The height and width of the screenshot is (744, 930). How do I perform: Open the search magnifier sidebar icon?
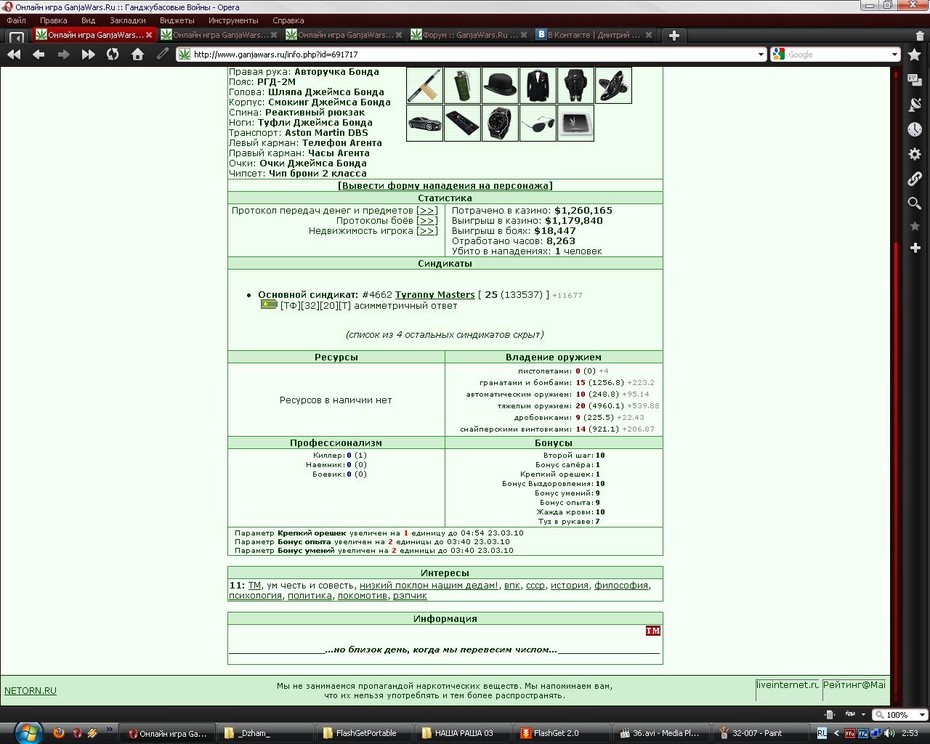pos(915,203)
